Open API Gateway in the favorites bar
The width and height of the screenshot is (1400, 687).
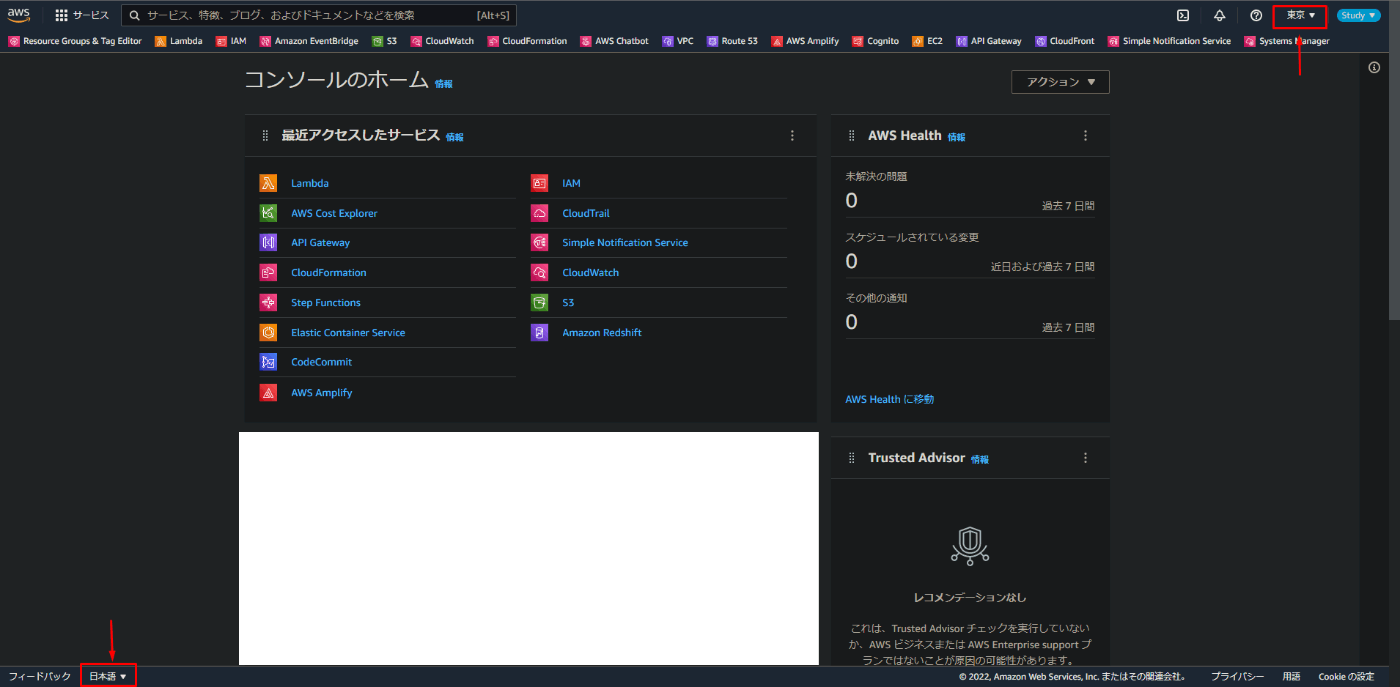coord(989,41)
